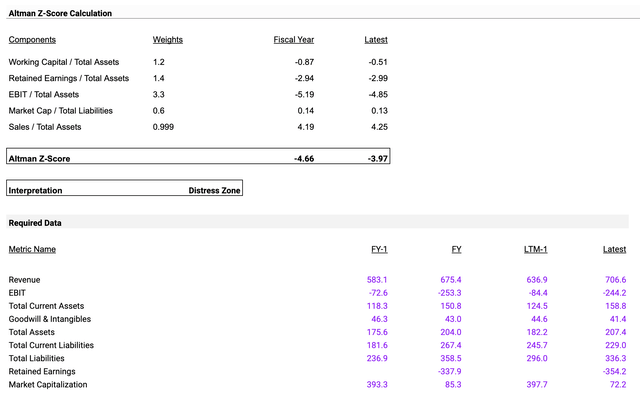Image resolution: width=640 pixels, height=398 pixels.
Task: Click latest value -0.51
Action: coord(378,62)
